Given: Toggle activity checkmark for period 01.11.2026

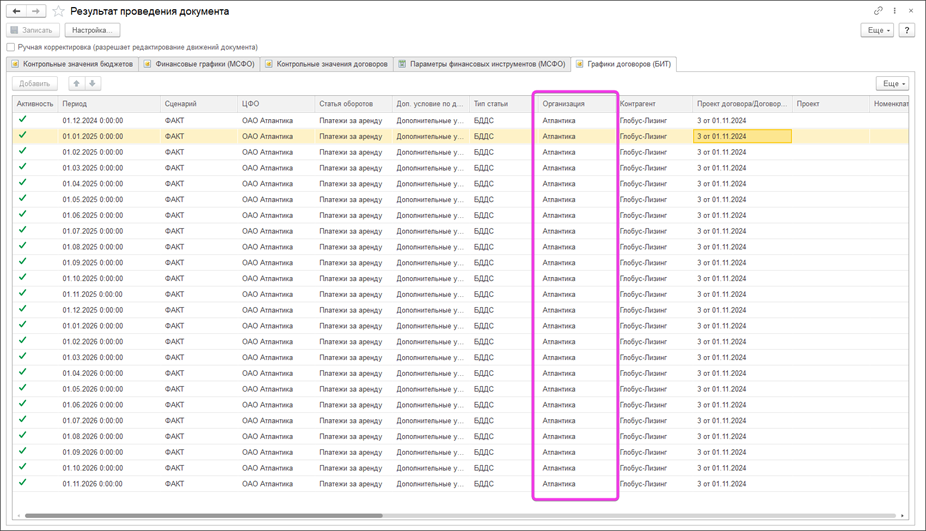Looking at the screenshot, I should [23, 483].
